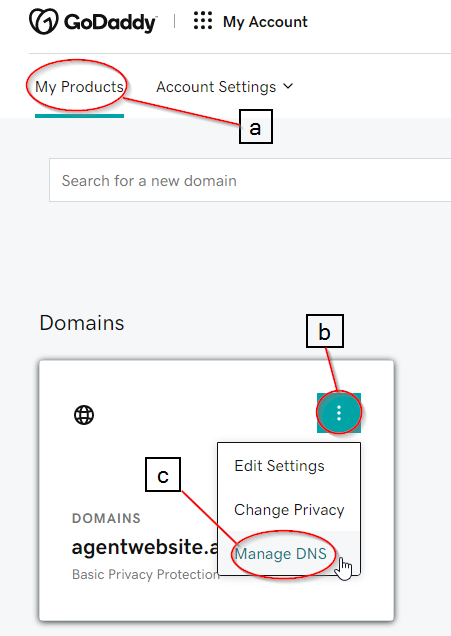Open the Account Settings menu
The height and width of the screenshot is (636, 451).
coord(216,87)
